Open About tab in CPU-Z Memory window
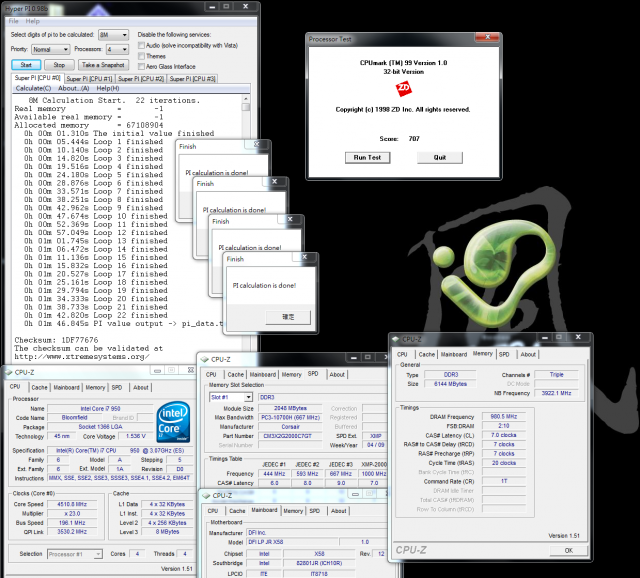 click(x=528, y=354)
